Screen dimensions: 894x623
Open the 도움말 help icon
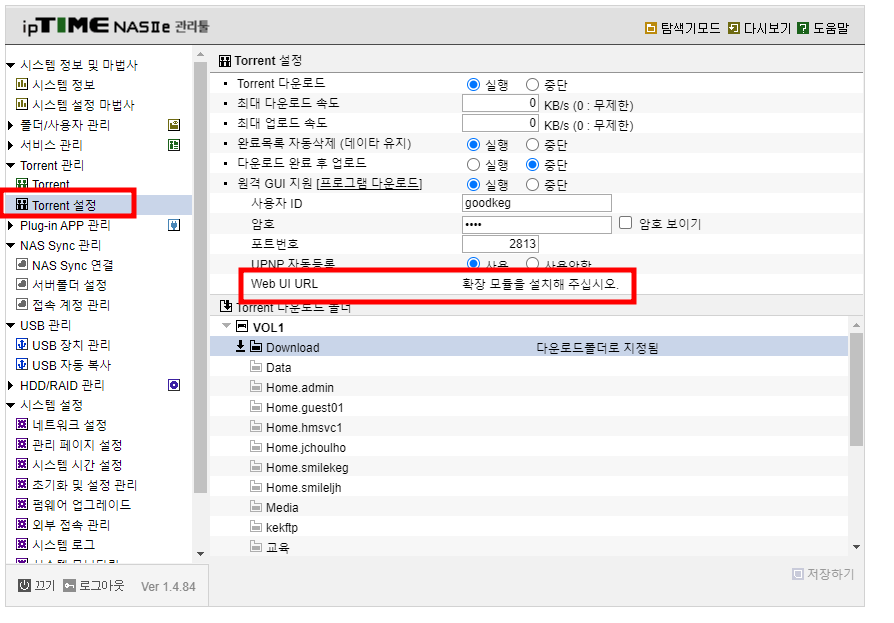803,28
